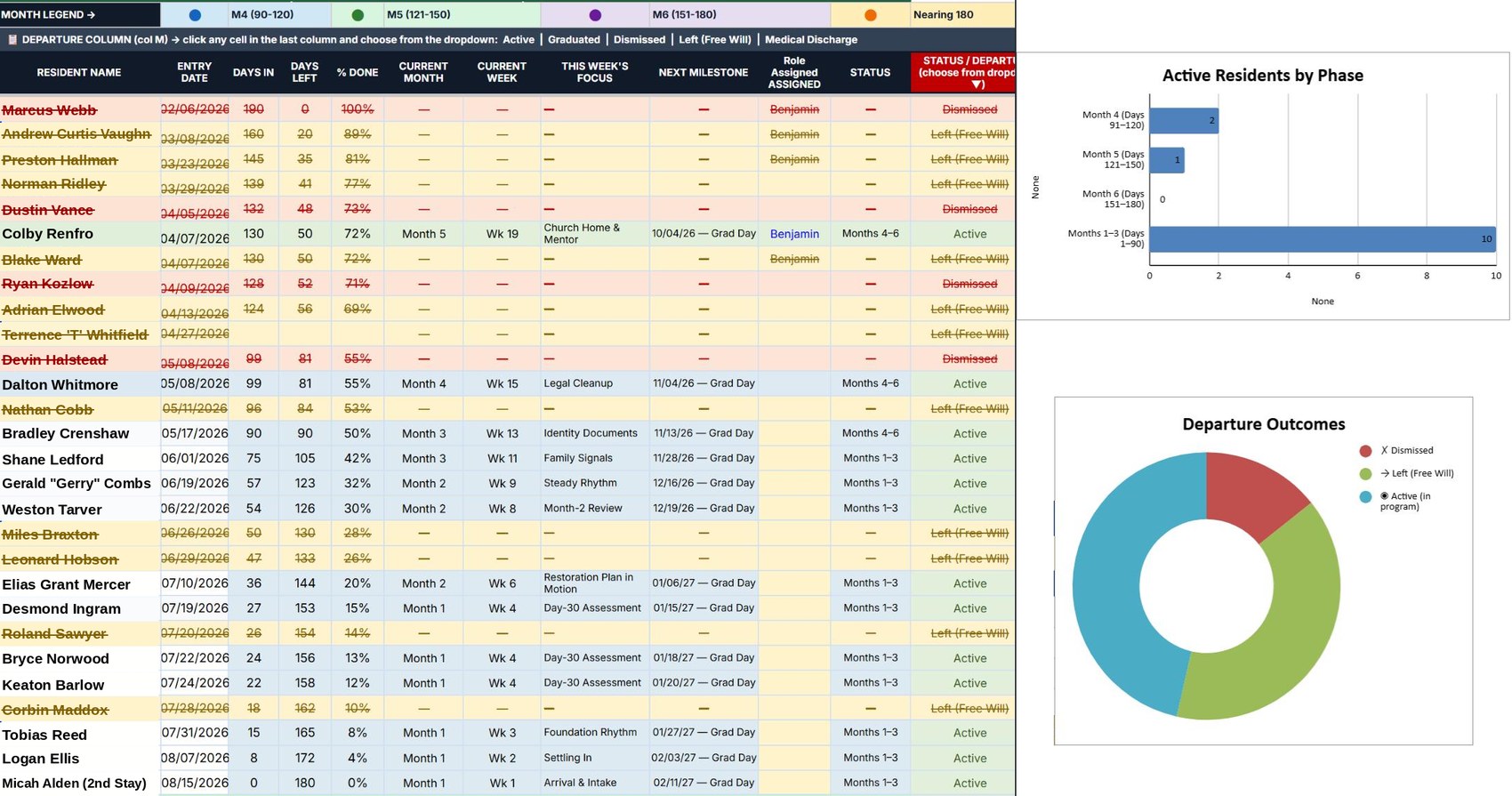Select Keaton Barlow's 12% done cell
Viewport: 1512px width, 796px height.
point(358,683)
